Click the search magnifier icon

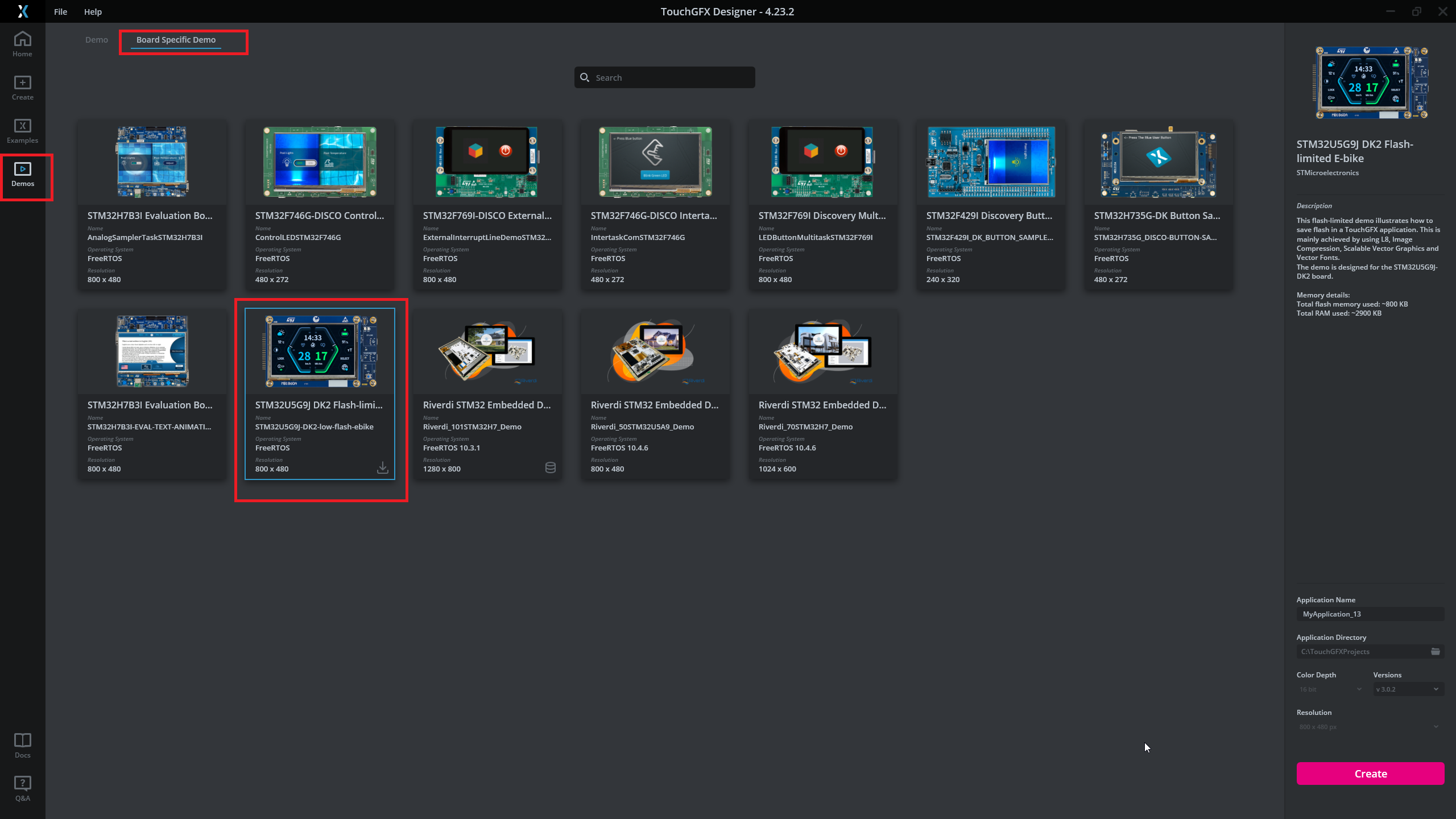(x=585, y=77)
